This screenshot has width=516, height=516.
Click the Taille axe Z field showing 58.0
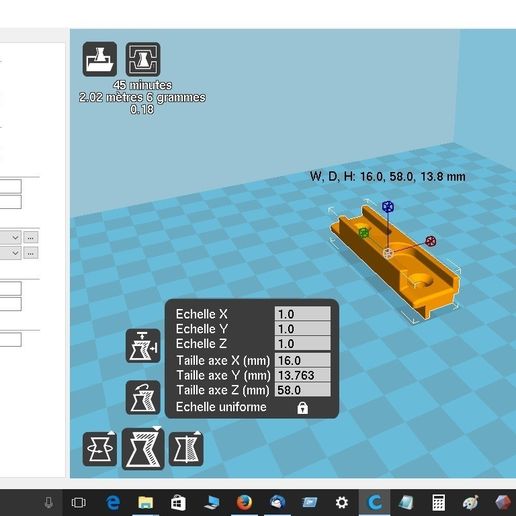pos(302,390)
